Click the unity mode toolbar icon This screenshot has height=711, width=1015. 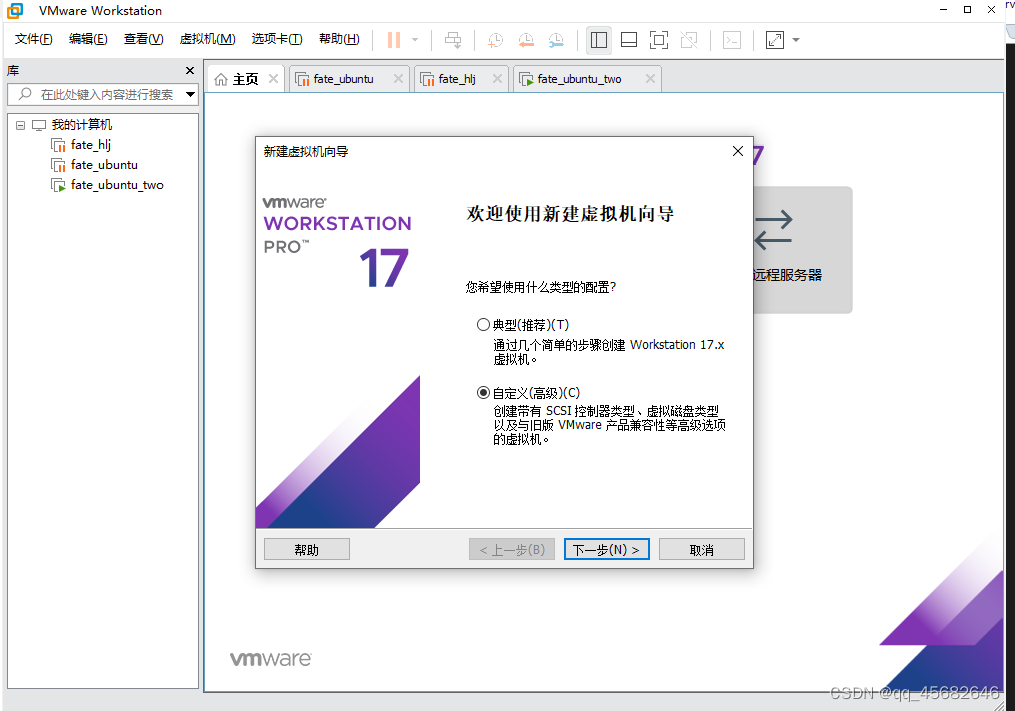pos(689,40)
